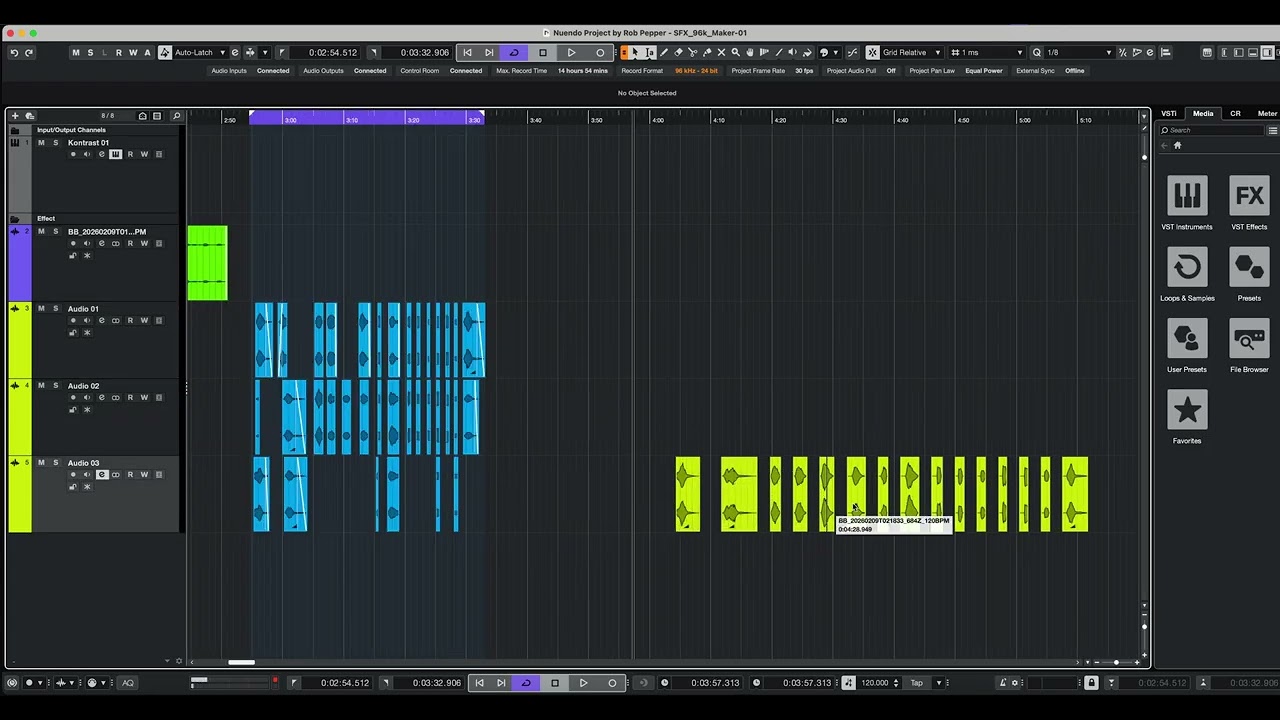Switch to the Media tab
The image size is (1280, 720).
tap(1203, 114)
